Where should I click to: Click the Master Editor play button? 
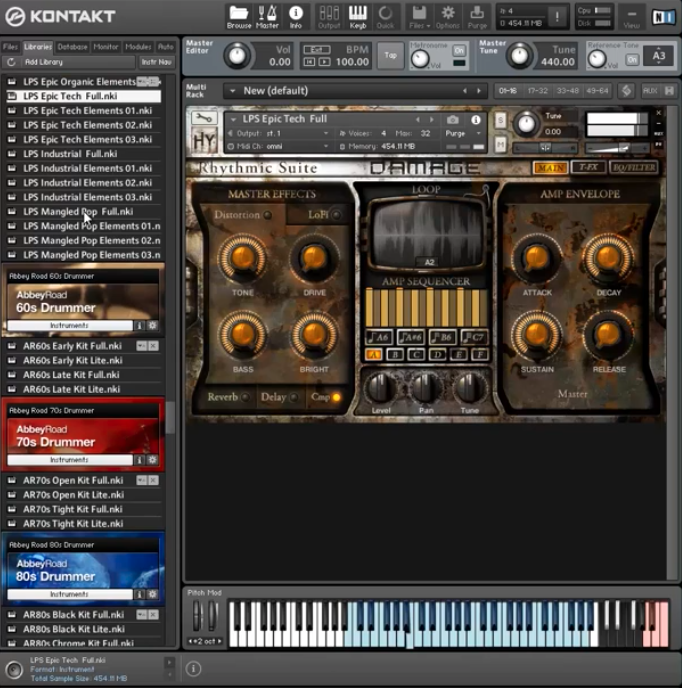coord(325,62)
